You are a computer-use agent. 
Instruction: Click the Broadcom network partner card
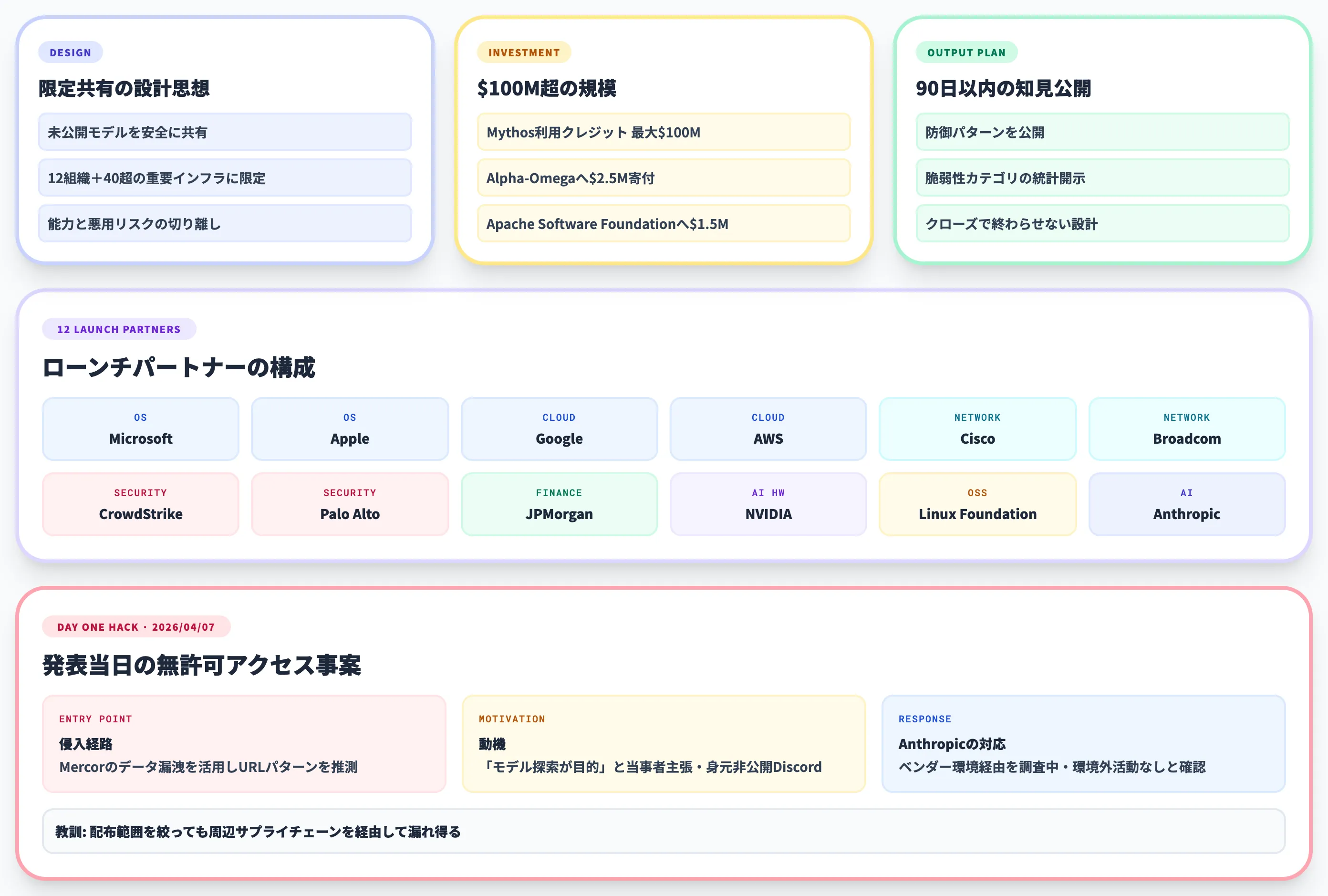(1187, 428)
